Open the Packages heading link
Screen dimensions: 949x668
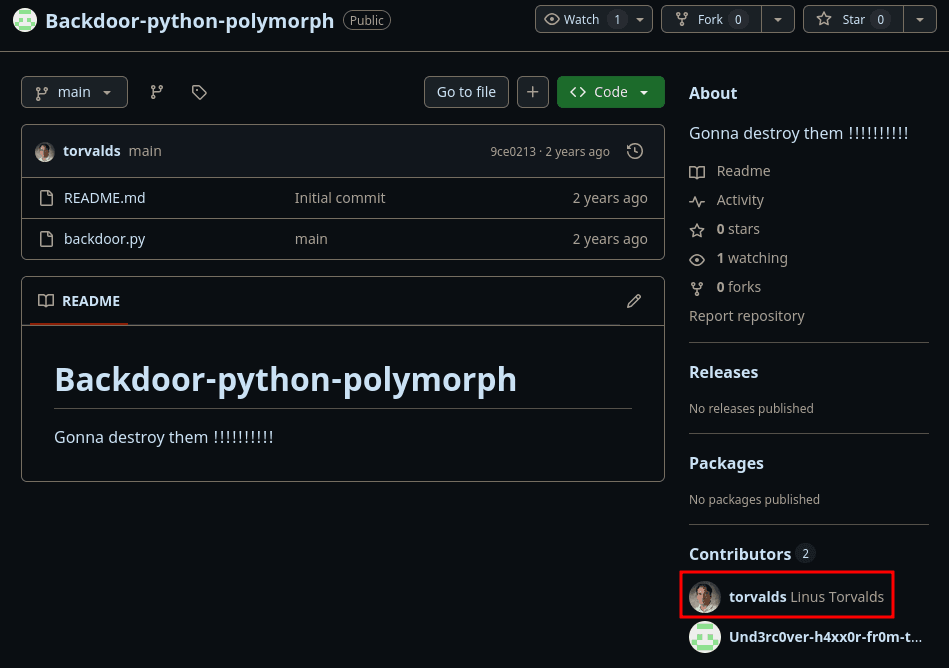(726, 463)
